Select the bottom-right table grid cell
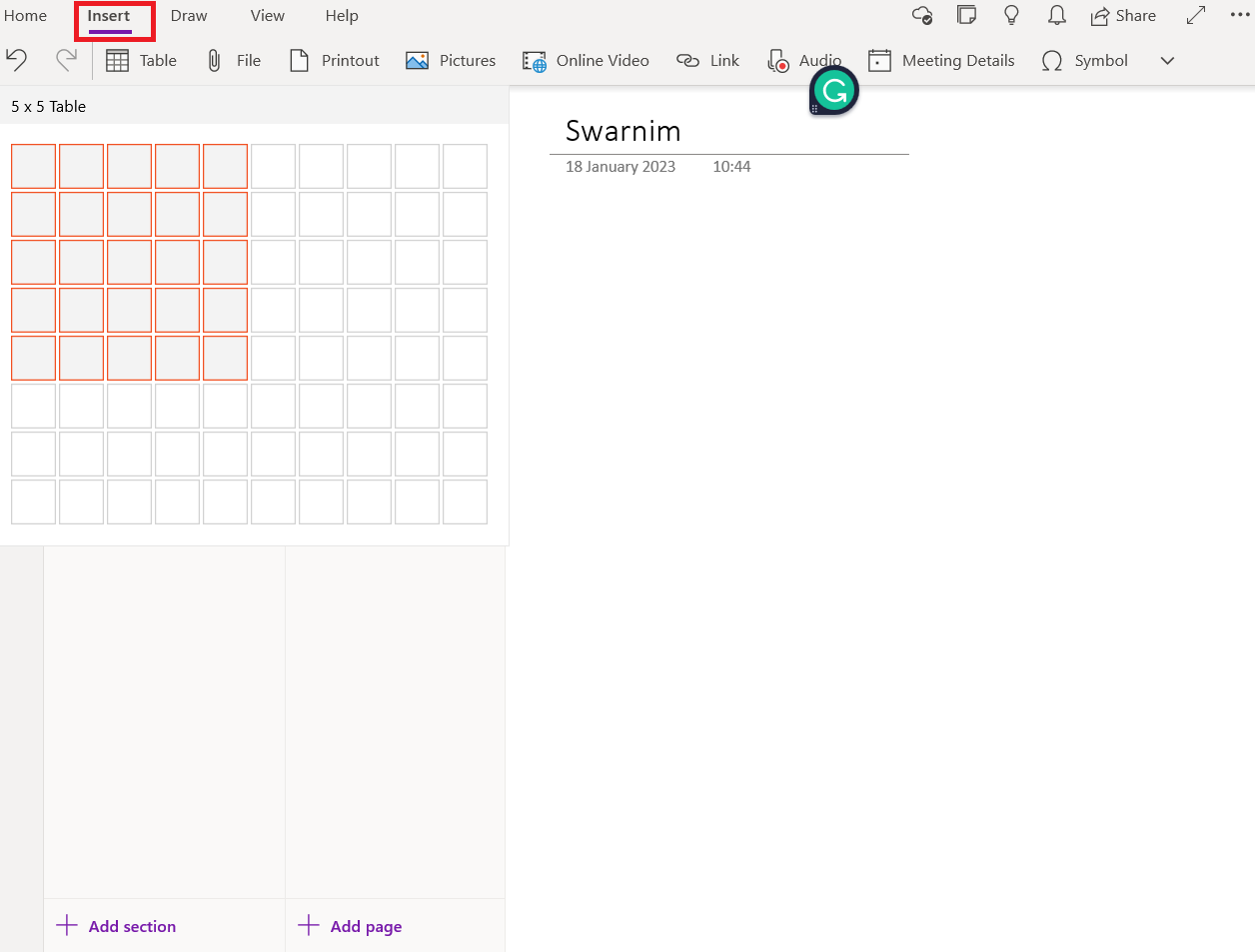The height and width of the screenshot is (952, 1255). (465, 501)
